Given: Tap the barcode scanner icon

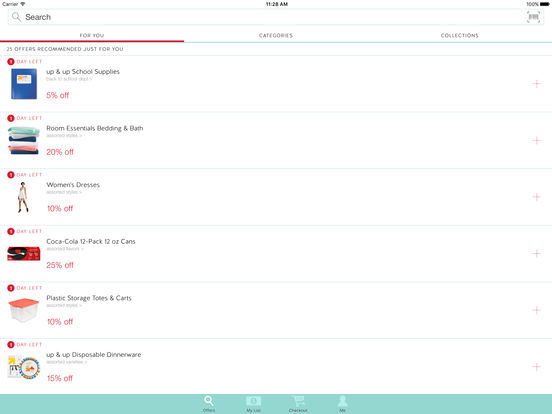Looking at the screenshot, I should point(533,17).
